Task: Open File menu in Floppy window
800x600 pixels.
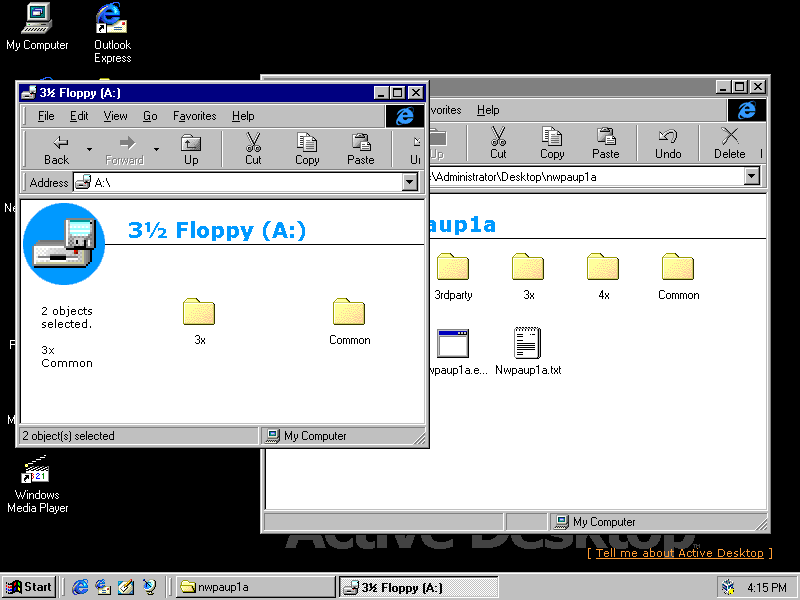Action: click(46, 116)
